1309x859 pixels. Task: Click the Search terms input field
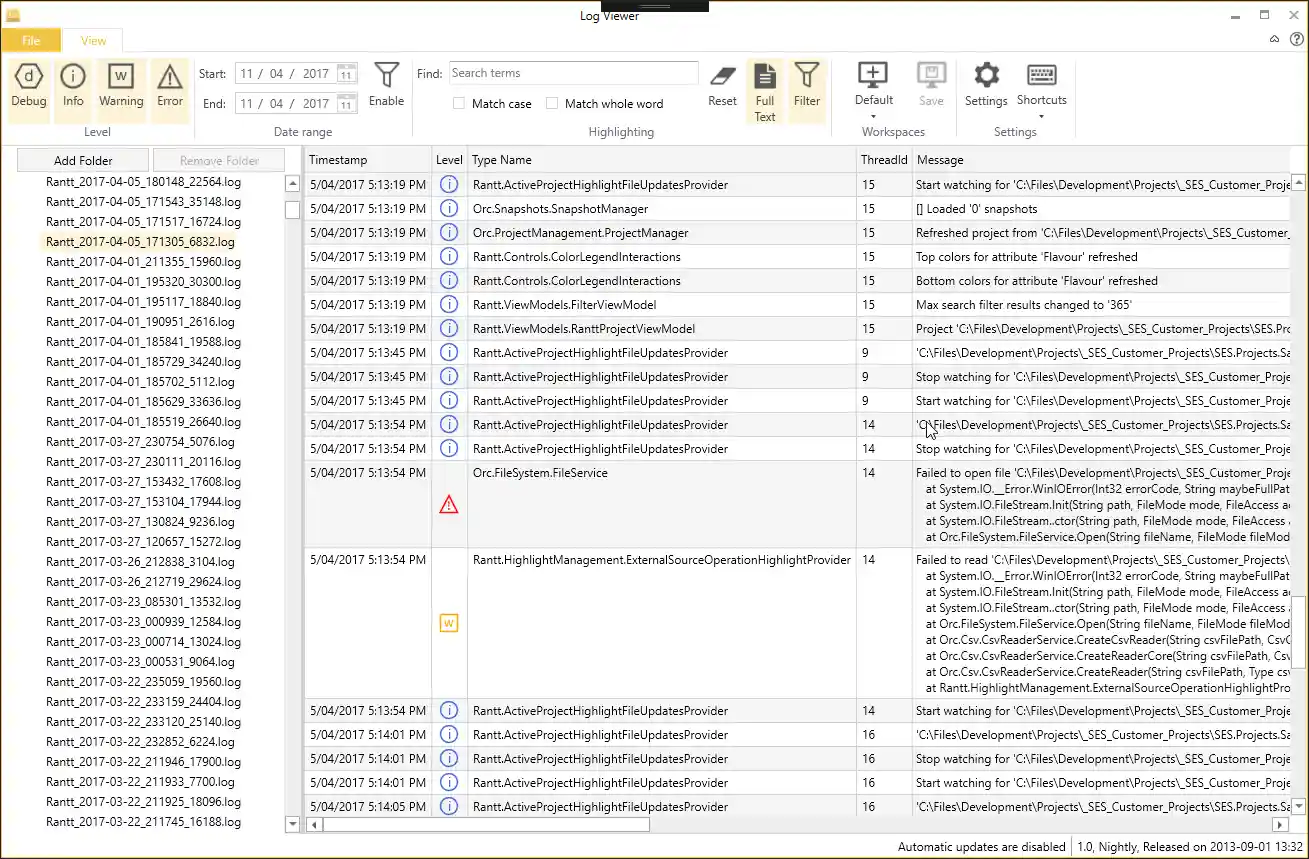pyautogui.click(x=573, y=72)
